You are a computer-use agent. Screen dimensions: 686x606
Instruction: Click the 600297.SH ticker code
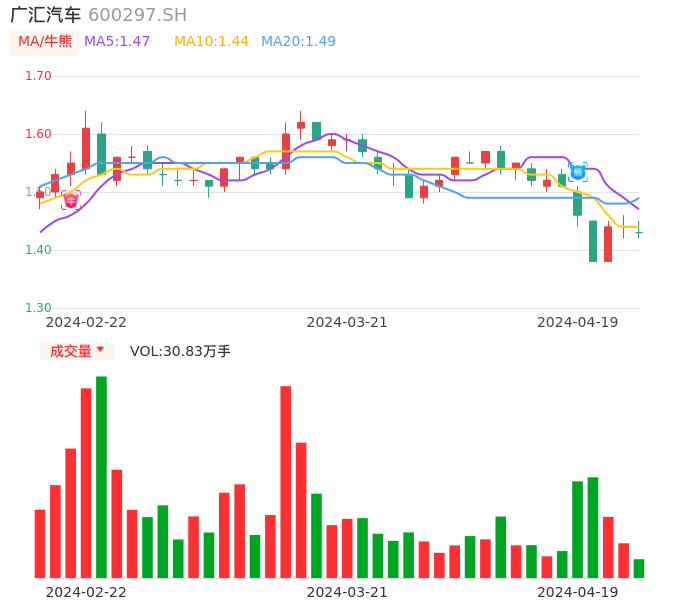click(137, 15)
